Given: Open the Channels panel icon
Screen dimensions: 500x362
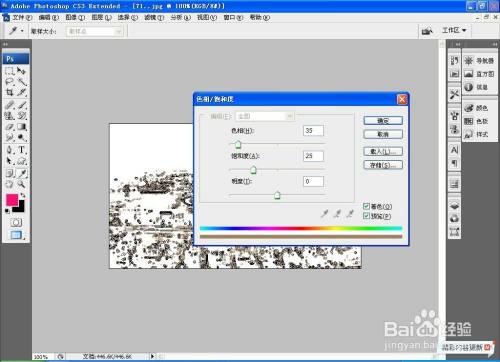Looking at the screenshot, I should click(x=454, y=219).
